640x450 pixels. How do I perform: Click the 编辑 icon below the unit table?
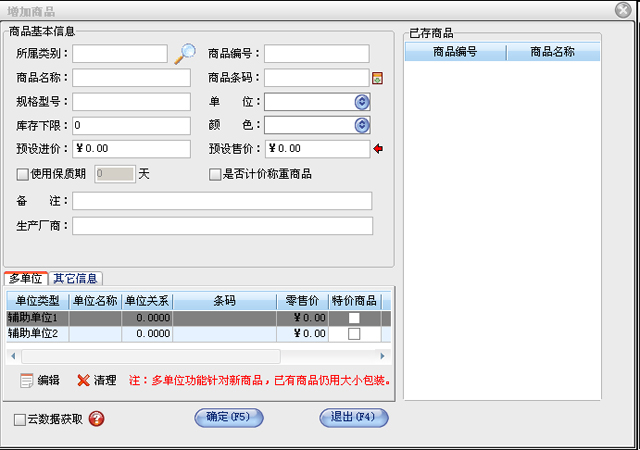click(x=27, y=380)
